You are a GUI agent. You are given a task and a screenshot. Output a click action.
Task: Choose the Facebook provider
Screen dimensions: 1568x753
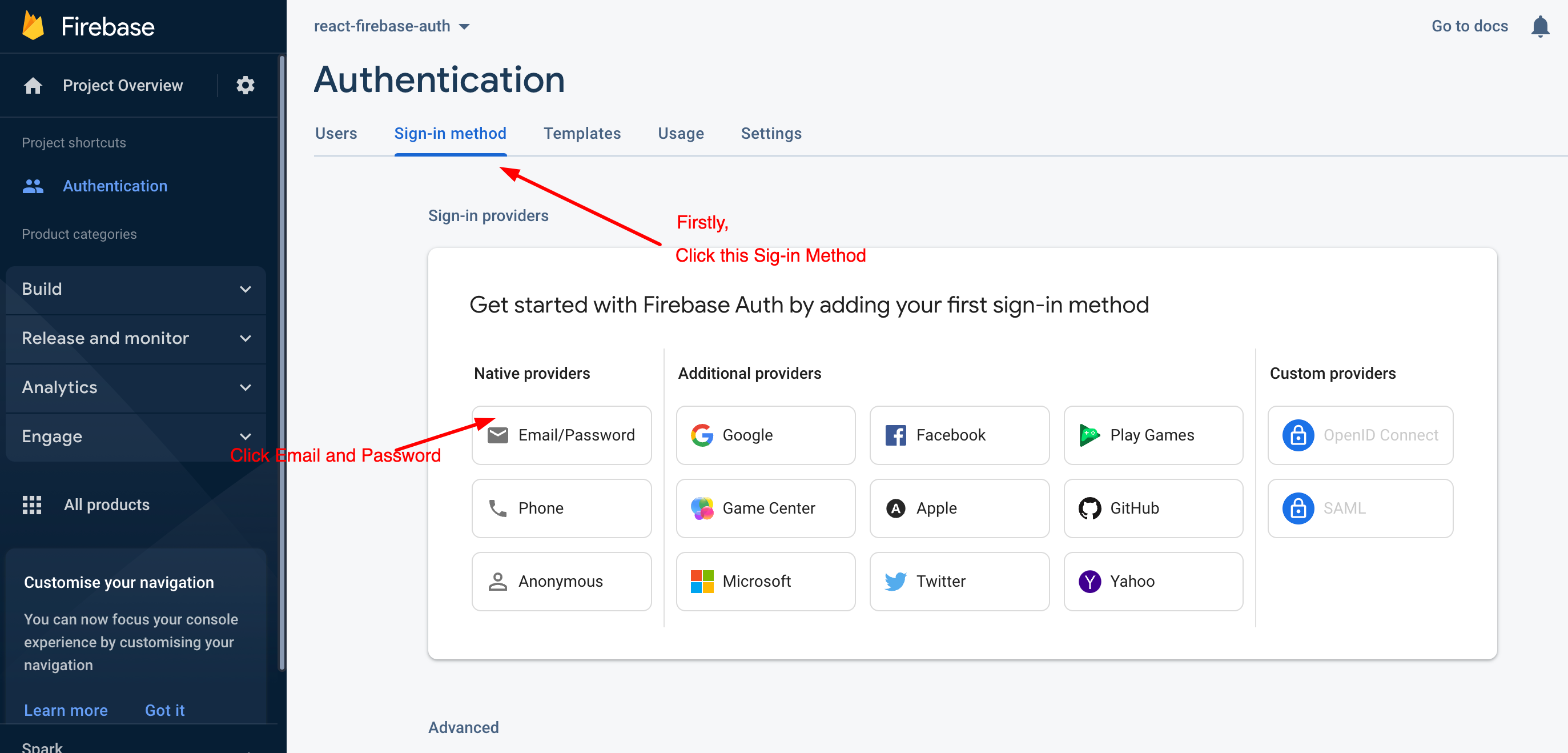tap(959, 435)
